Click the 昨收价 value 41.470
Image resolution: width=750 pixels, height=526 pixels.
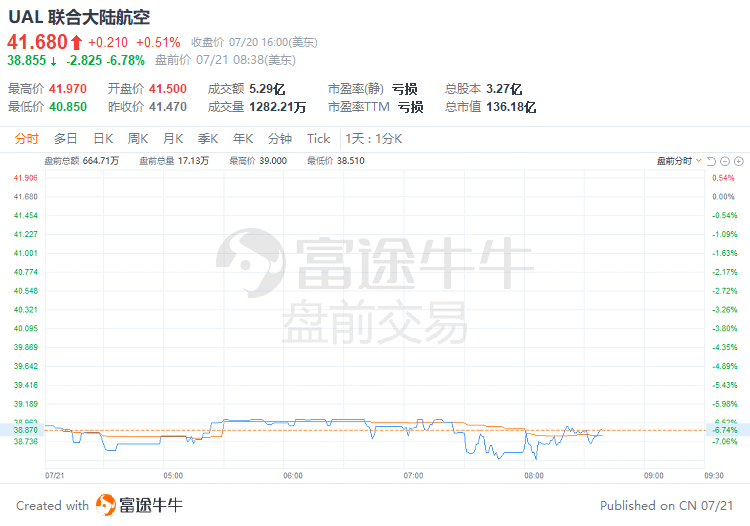click(167, 107)
